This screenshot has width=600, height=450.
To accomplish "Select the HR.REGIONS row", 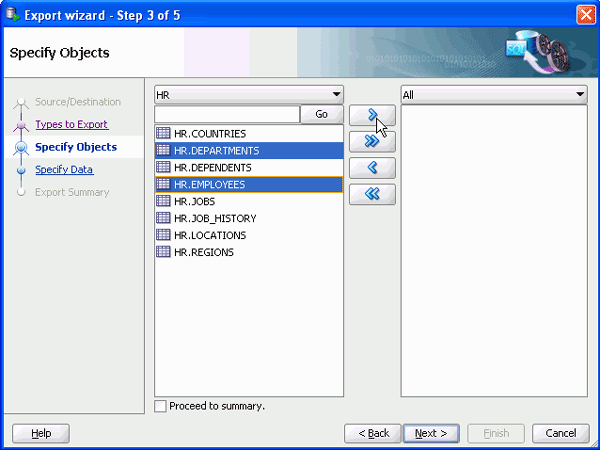I will pyautogui.click(x=249, y=252).
